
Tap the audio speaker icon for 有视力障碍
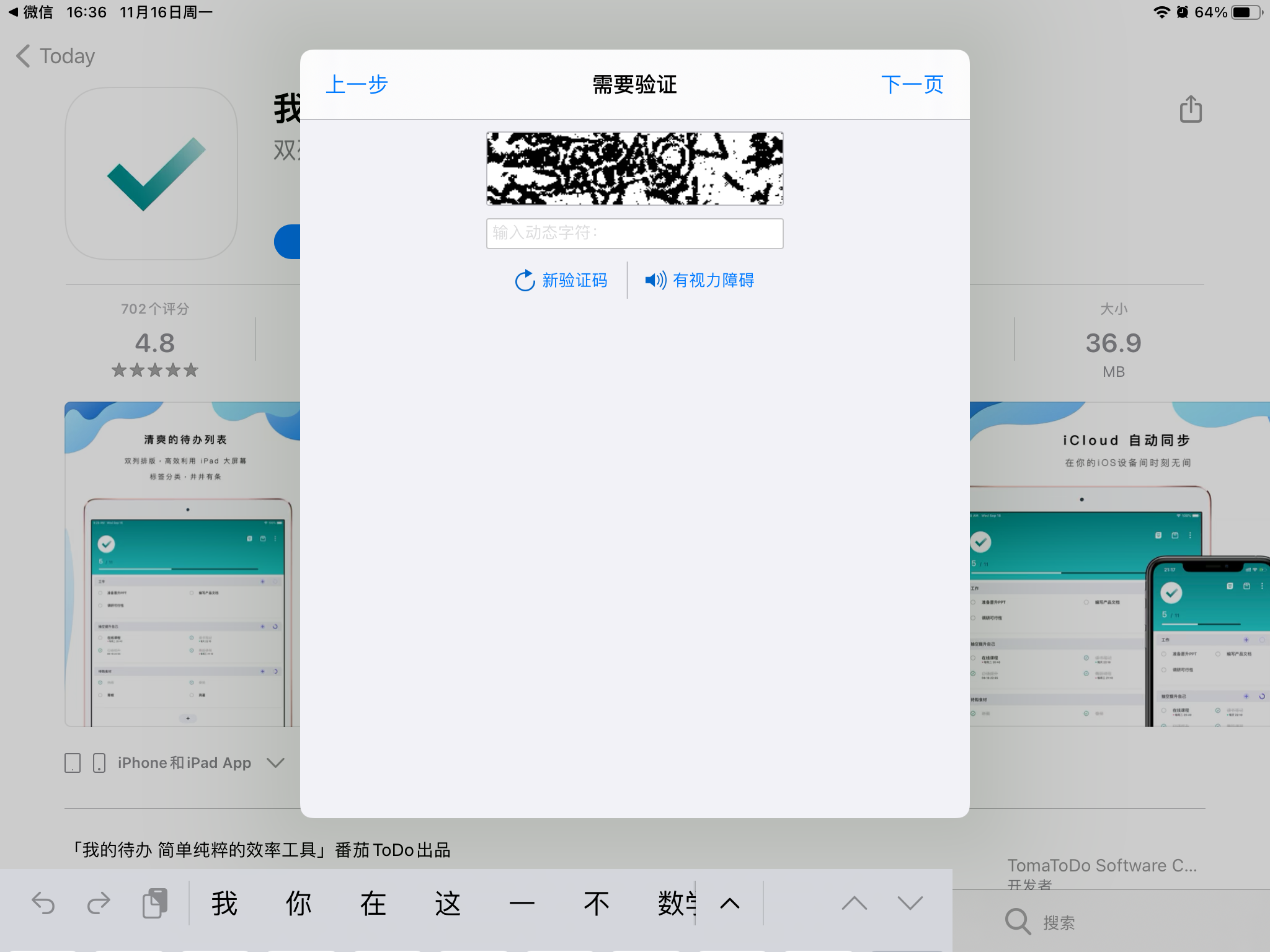point(655,280)
